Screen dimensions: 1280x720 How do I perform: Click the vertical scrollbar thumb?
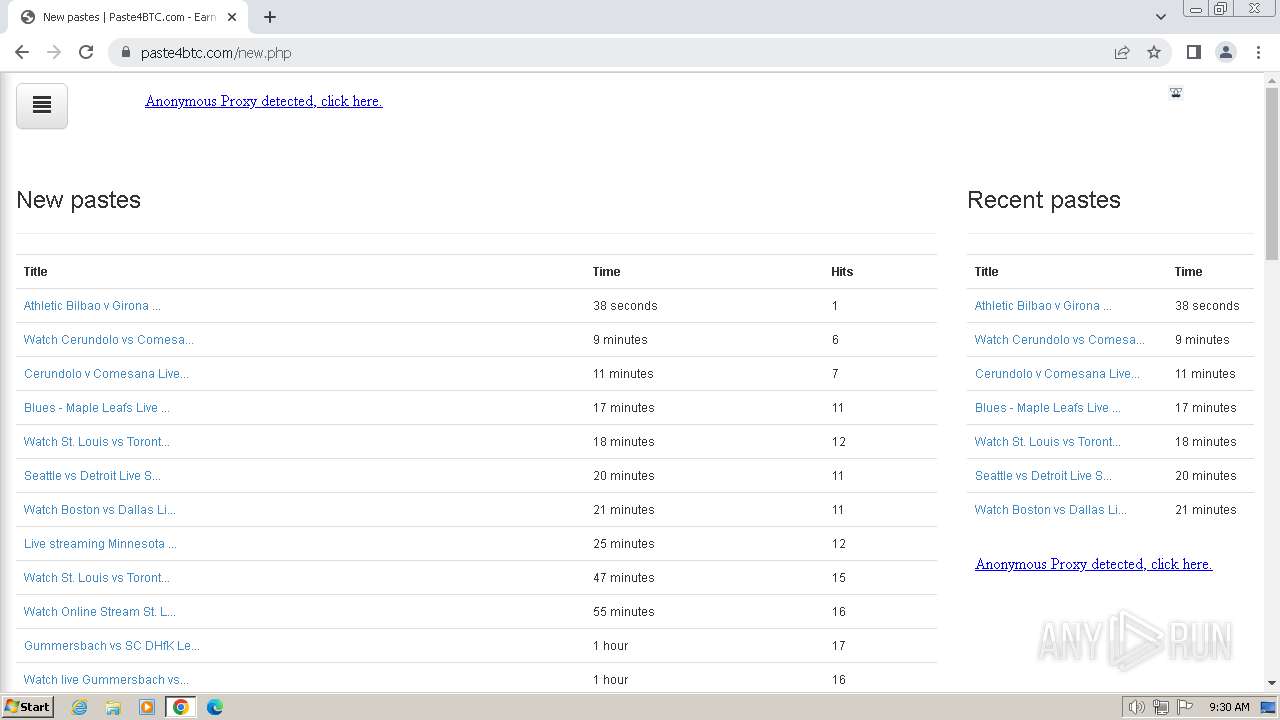click(x=1271, y=173)
